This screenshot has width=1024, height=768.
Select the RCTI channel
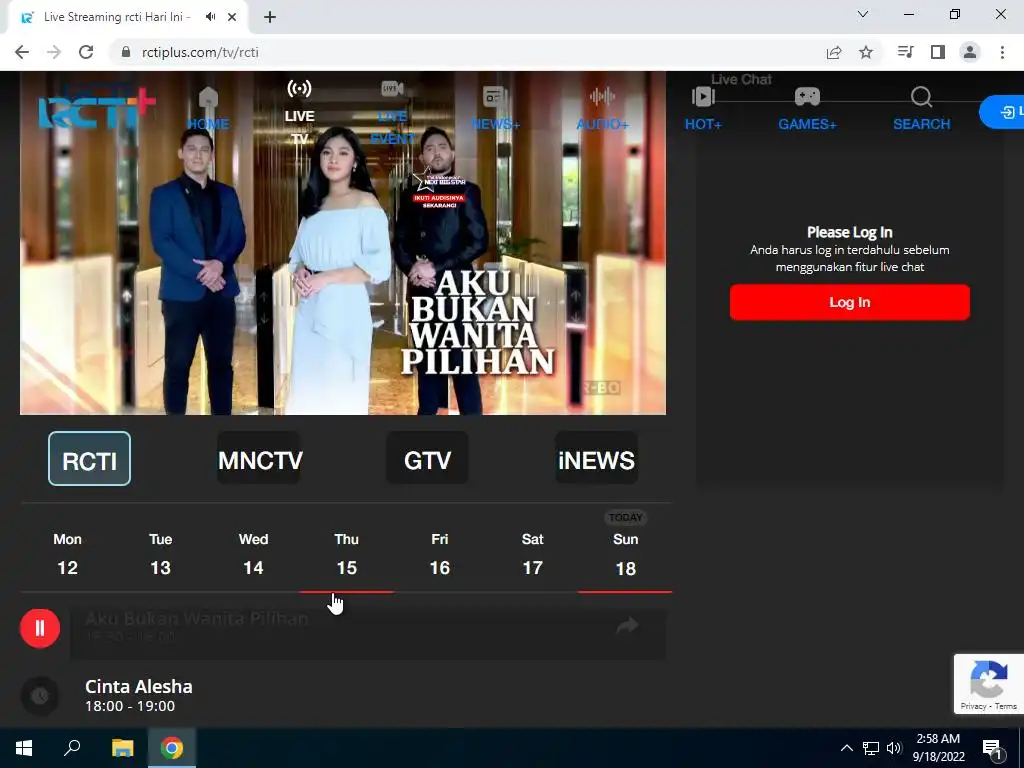(89, 458)
